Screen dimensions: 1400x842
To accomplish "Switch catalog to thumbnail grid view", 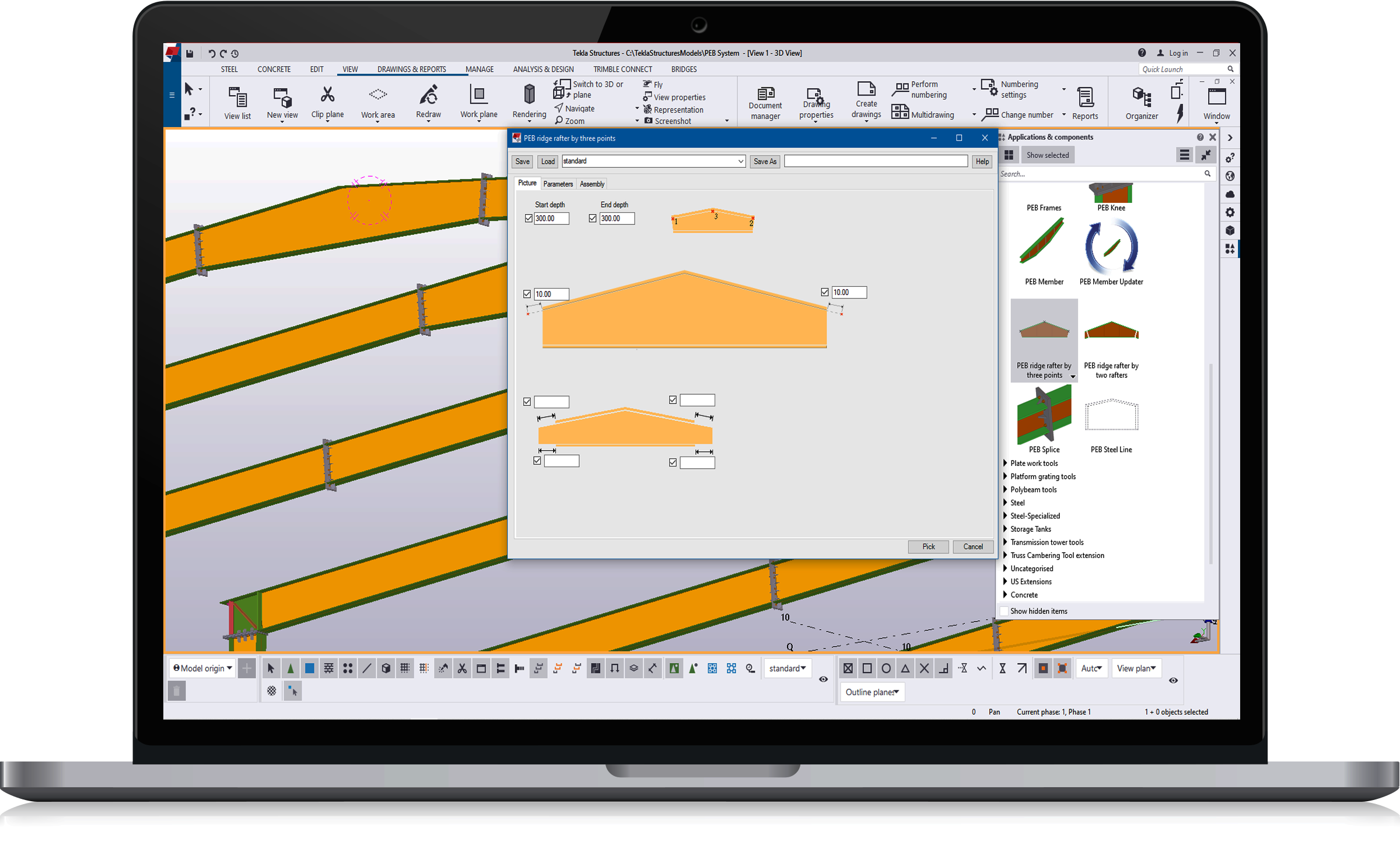I will click(x=1009, y=155).
